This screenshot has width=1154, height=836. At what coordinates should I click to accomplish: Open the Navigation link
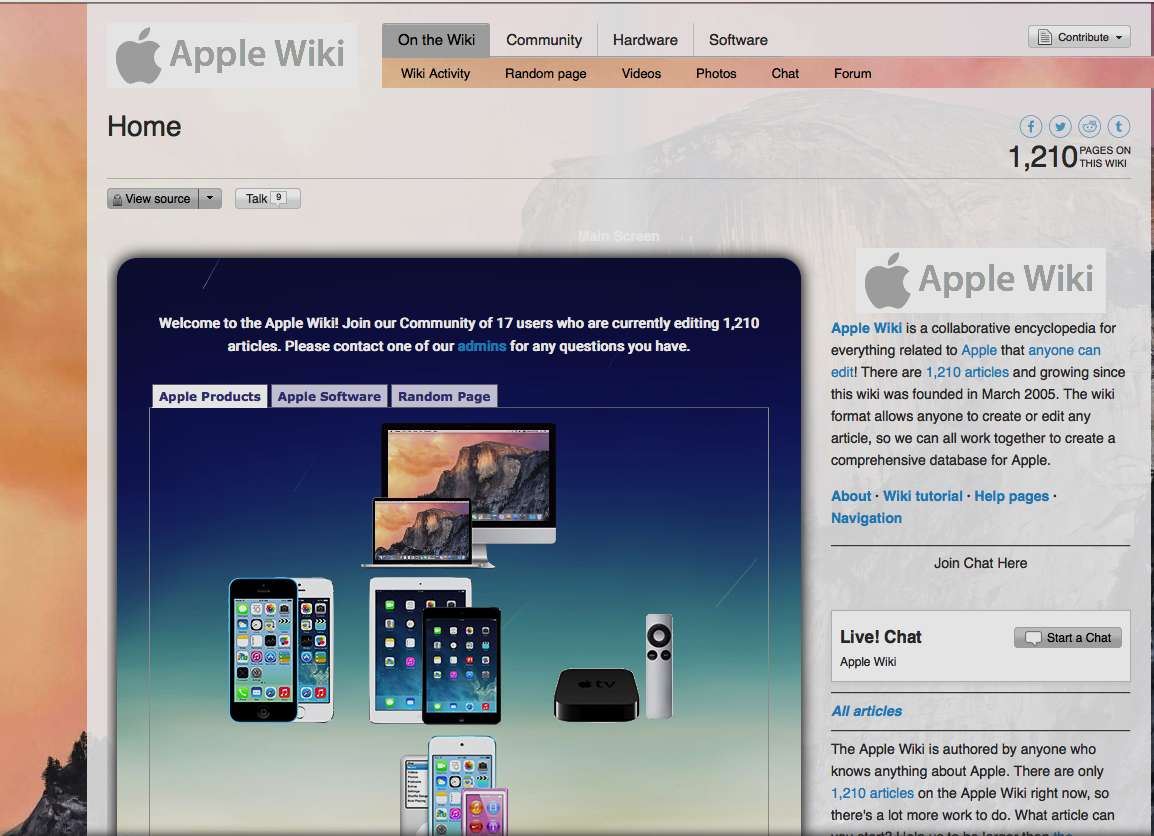pos(866,518)
